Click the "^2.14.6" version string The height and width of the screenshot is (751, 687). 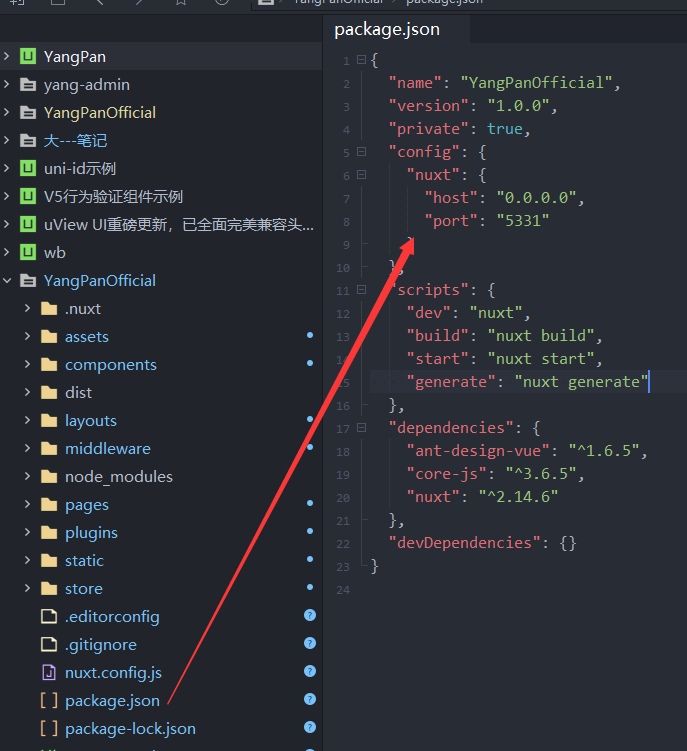point(518,497)
